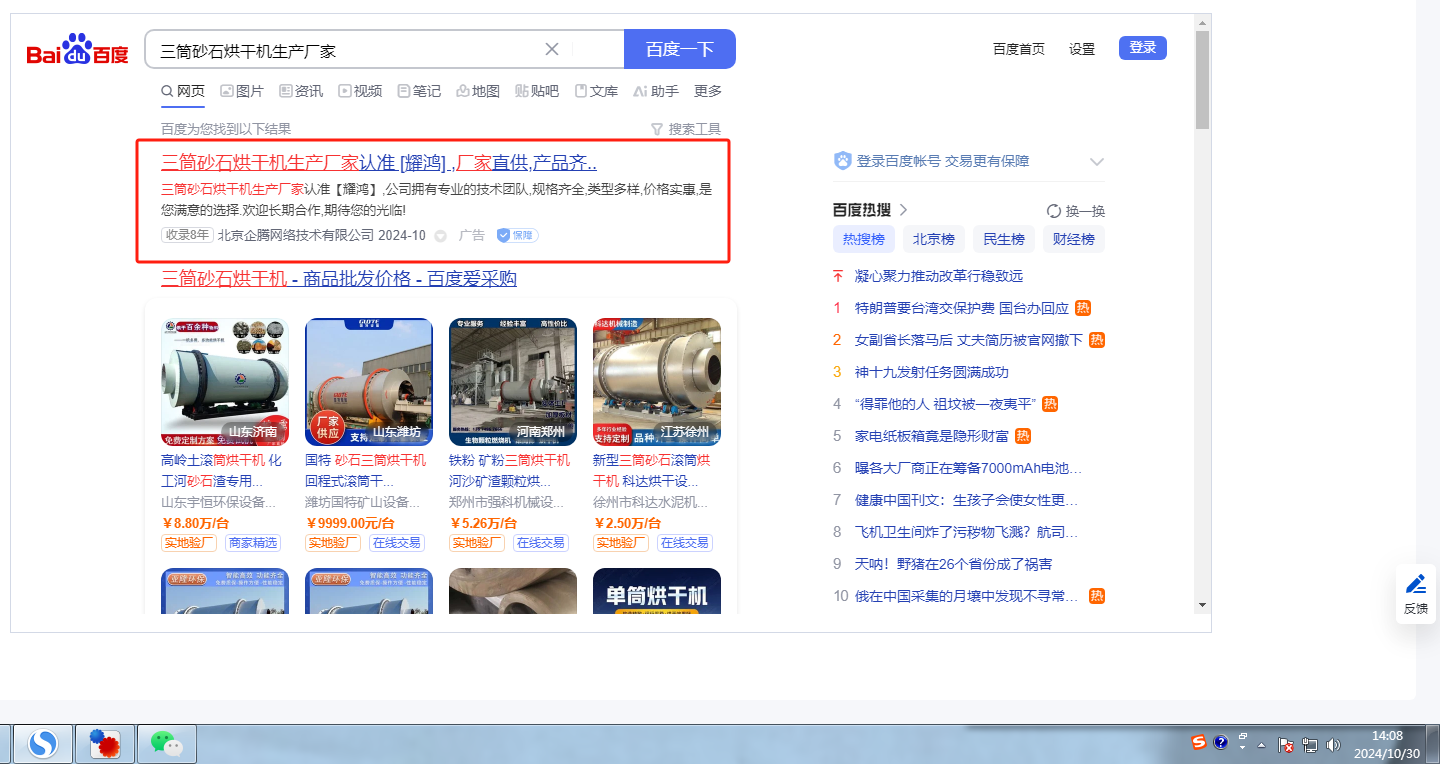Open the taskbar clock showing 14:08

[1387, 744]
